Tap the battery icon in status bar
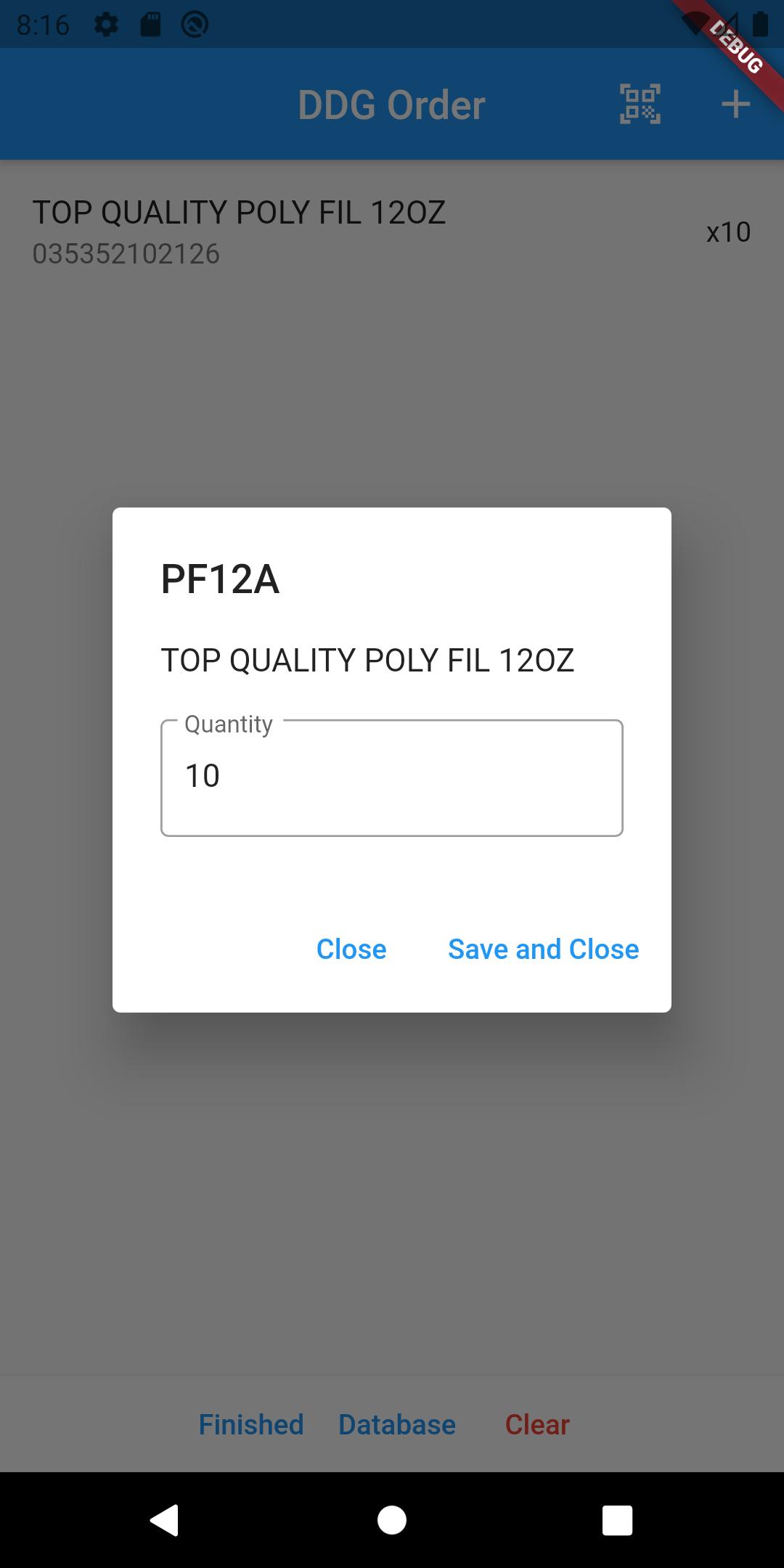Viewport: 784px width, 1568px height. pos(760,24)
